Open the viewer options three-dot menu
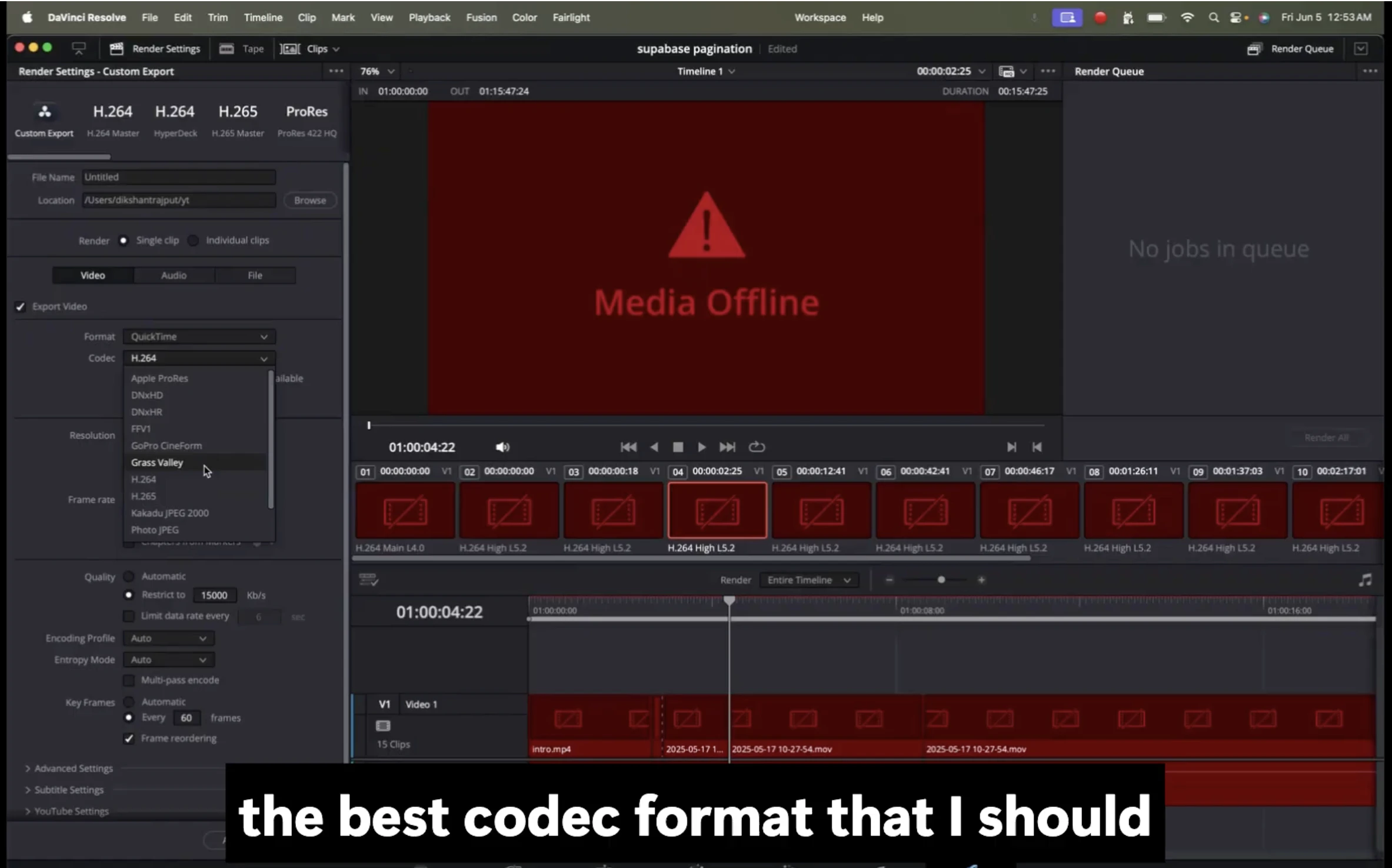Viewport: 1392px width, 868px height. pos(1048,71)
